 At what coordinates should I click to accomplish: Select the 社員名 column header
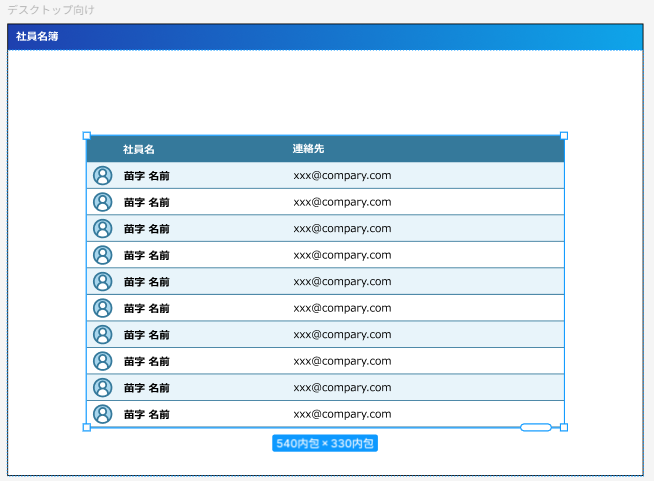coord(138,149)
